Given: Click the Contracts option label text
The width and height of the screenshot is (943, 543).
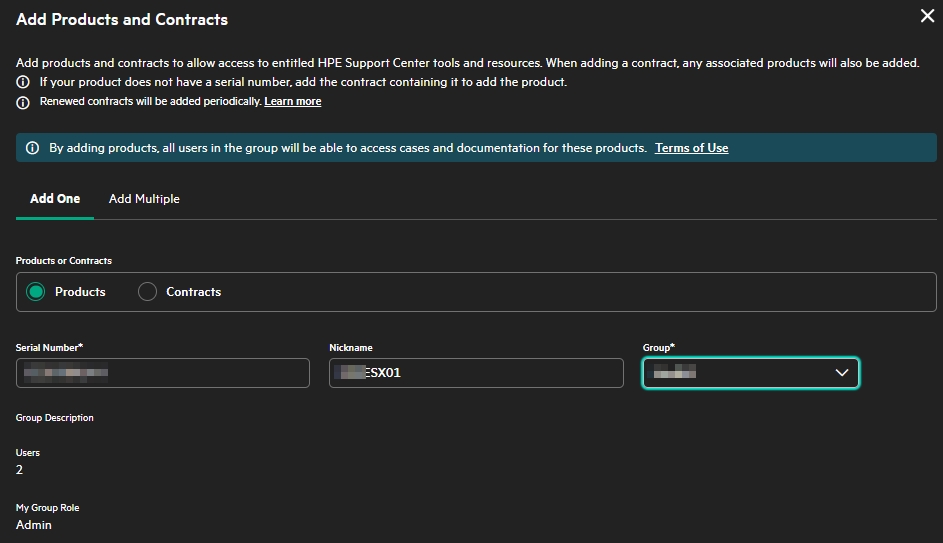Looking at the screenshot, I should pyautogui.click(x=193, y=292).
